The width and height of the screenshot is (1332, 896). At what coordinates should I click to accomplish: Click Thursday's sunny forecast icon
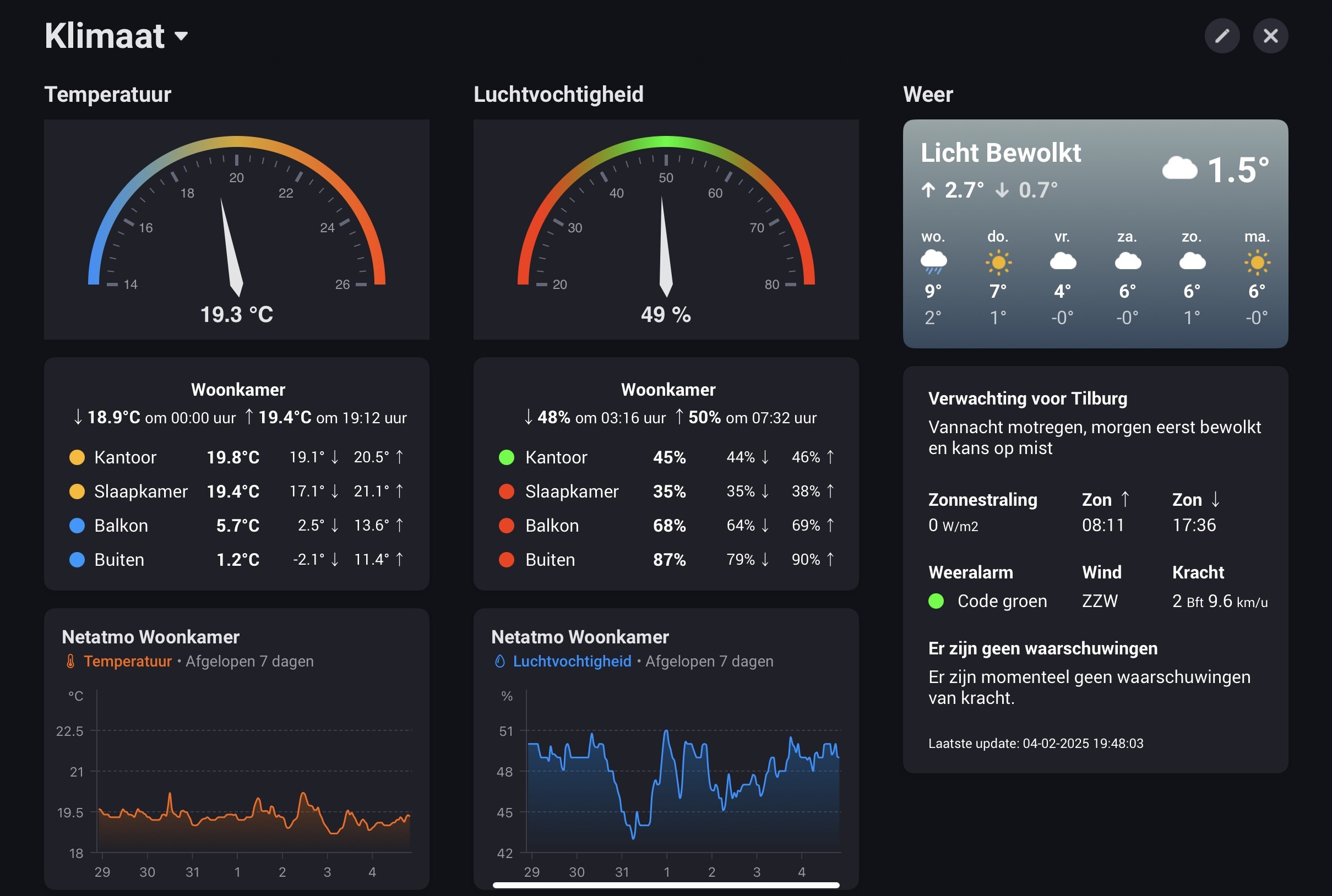[x=998, y=263]
